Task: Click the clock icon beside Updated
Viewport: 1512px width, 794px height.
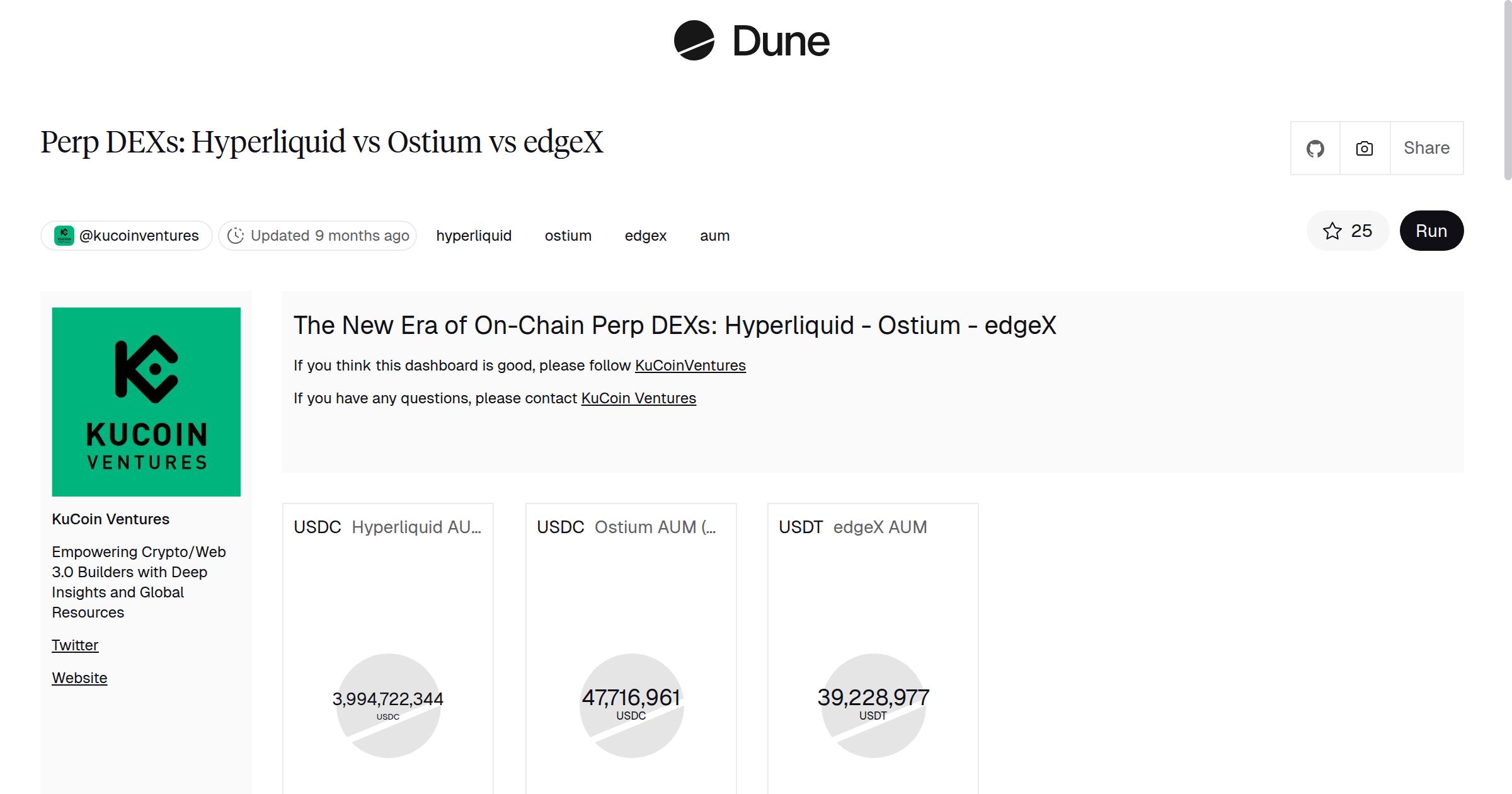Action: click(x=236, y=236)
